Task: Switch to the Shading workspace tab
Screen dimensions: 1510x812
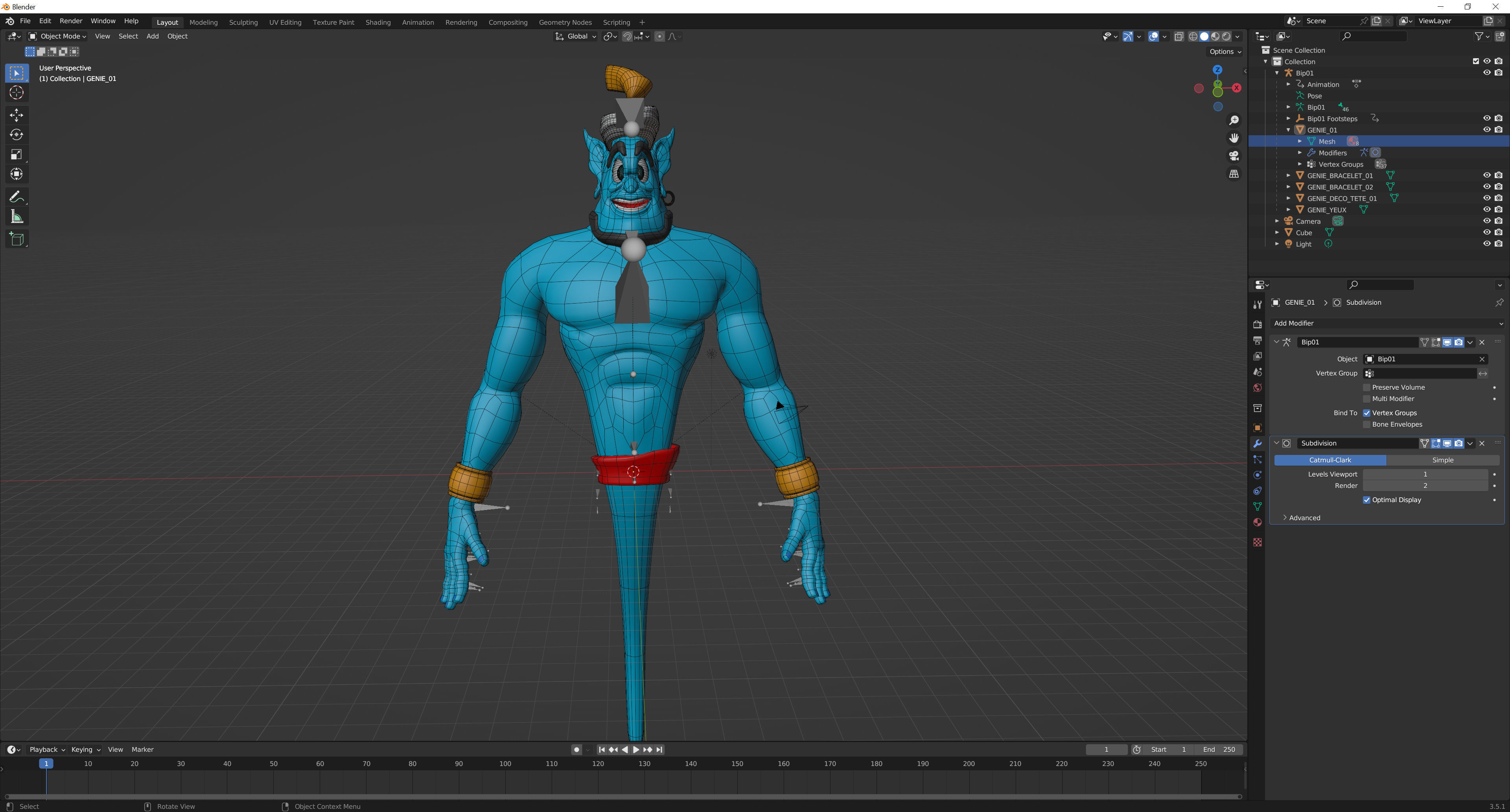Action: pyautogui.click(x=377, y=22)
